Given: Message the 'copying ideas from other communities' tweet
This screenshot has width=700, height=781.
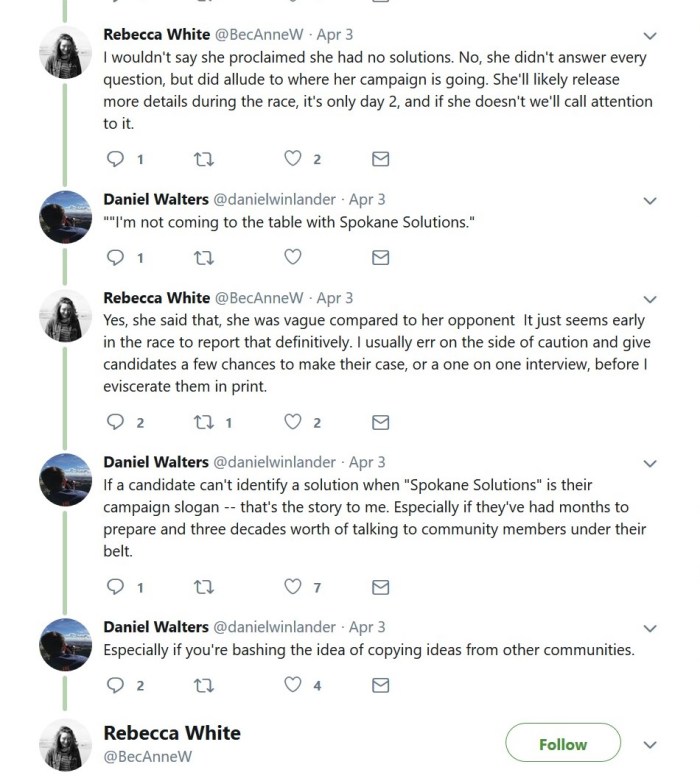Looking at the screenshot, I should (x=380, y=685).
